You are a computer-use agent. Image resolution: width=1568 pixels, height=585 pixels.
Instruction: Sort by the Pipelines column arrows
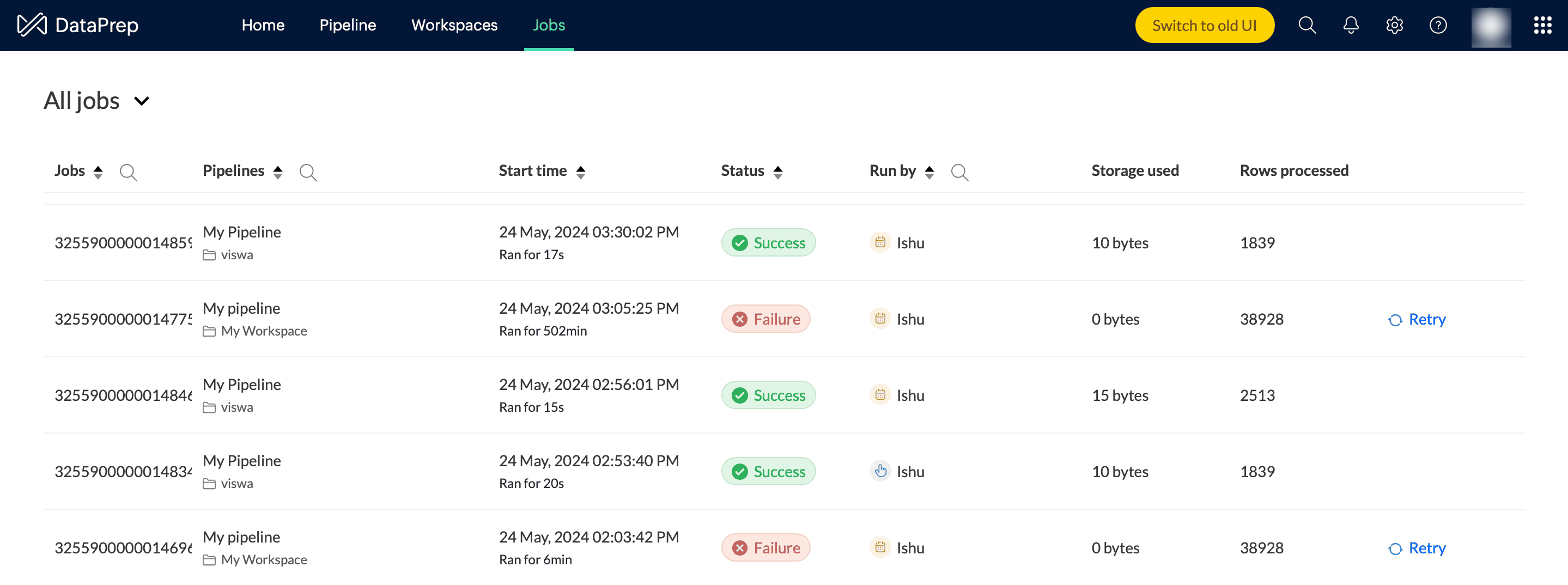click(278, 172)
